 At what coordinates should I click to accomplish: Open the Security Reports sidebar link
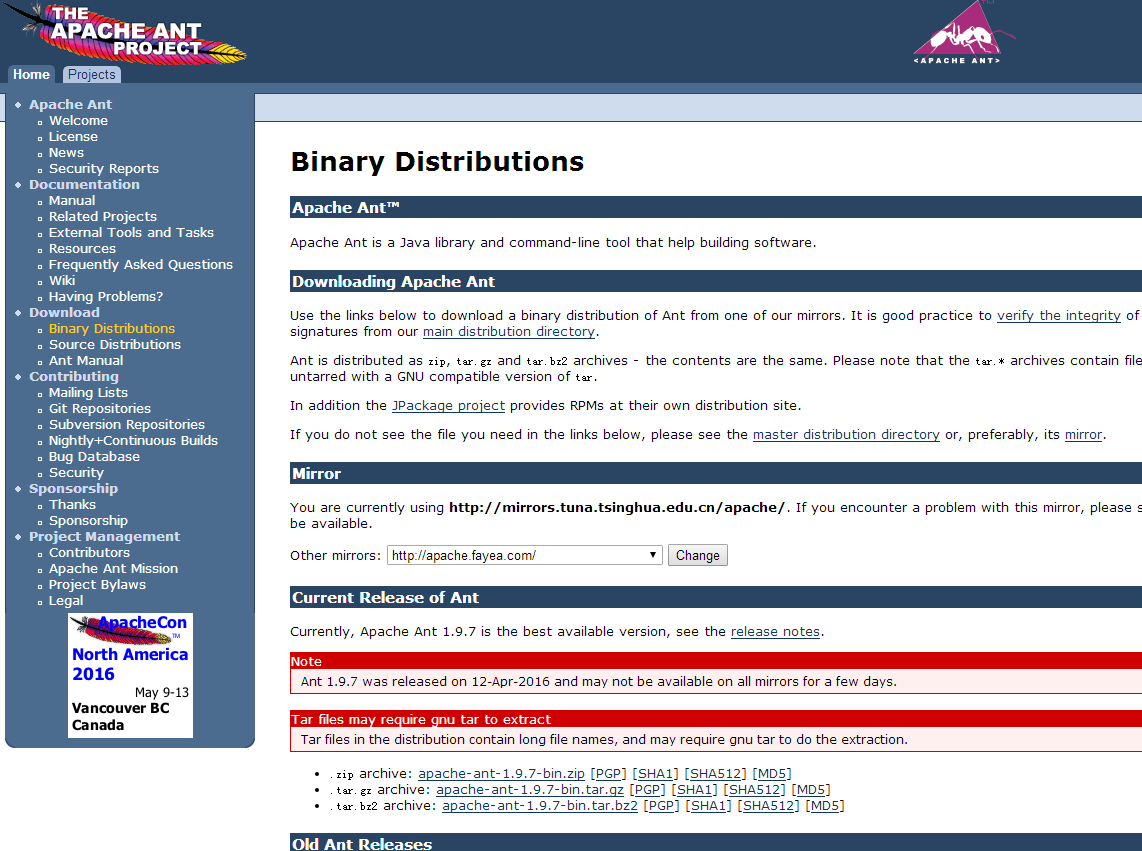coord(103,168)
